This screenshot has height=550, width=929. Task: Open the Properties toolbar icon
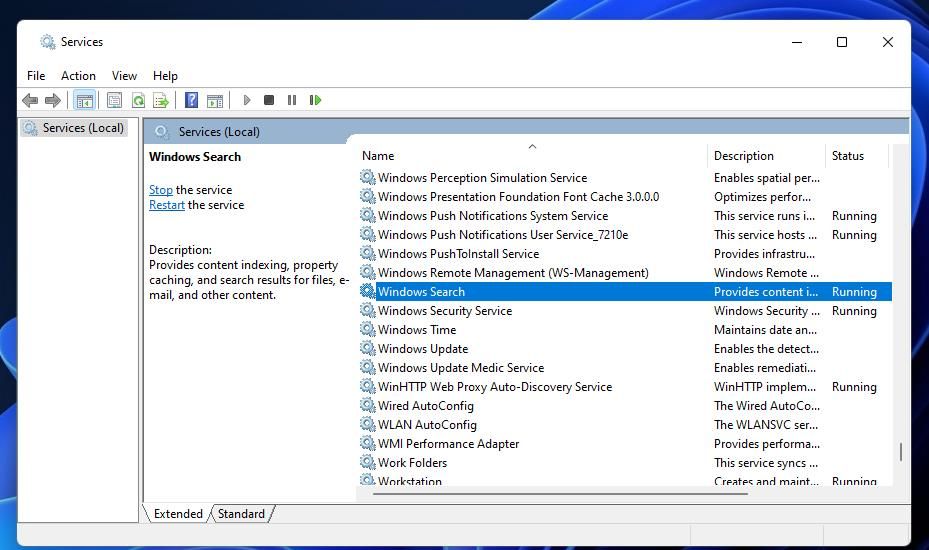point(114,100)
